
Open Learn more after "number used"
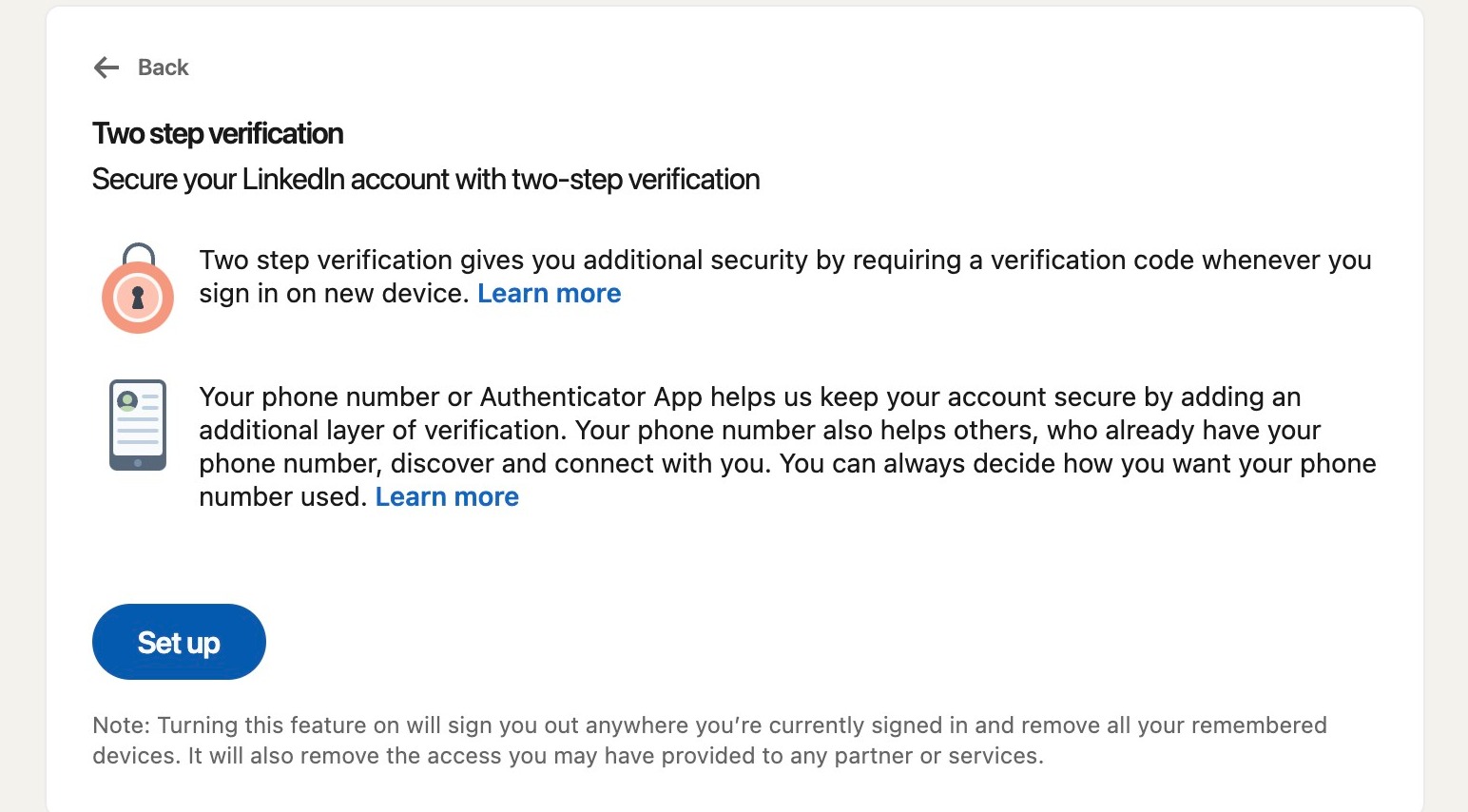[x=447, y=497]
